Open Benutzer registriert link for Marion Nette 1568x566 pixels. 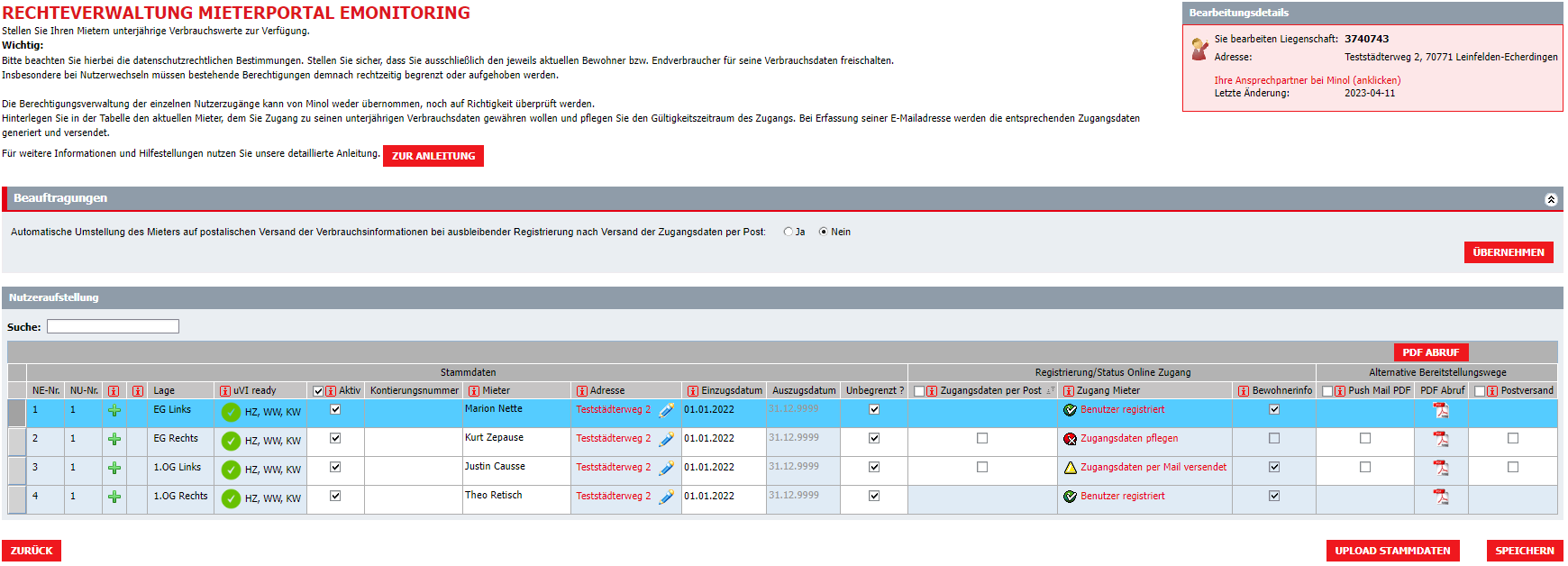(1123, 409)
